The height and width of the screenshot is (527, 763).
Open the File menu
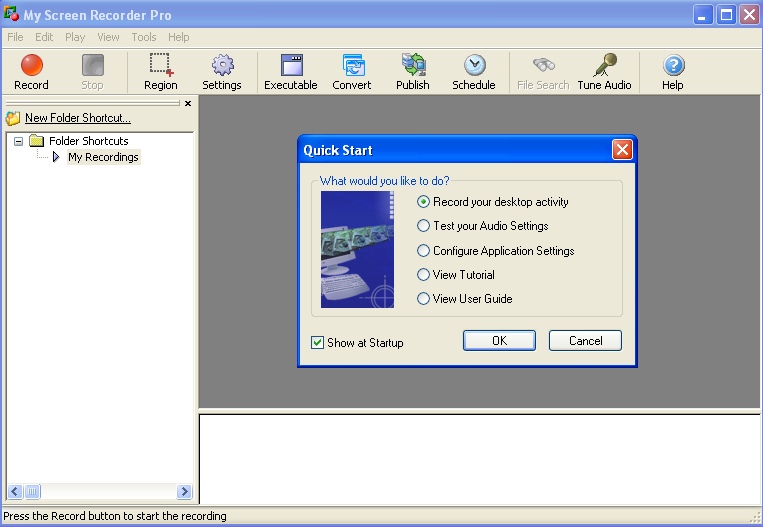tap(15, 37)
